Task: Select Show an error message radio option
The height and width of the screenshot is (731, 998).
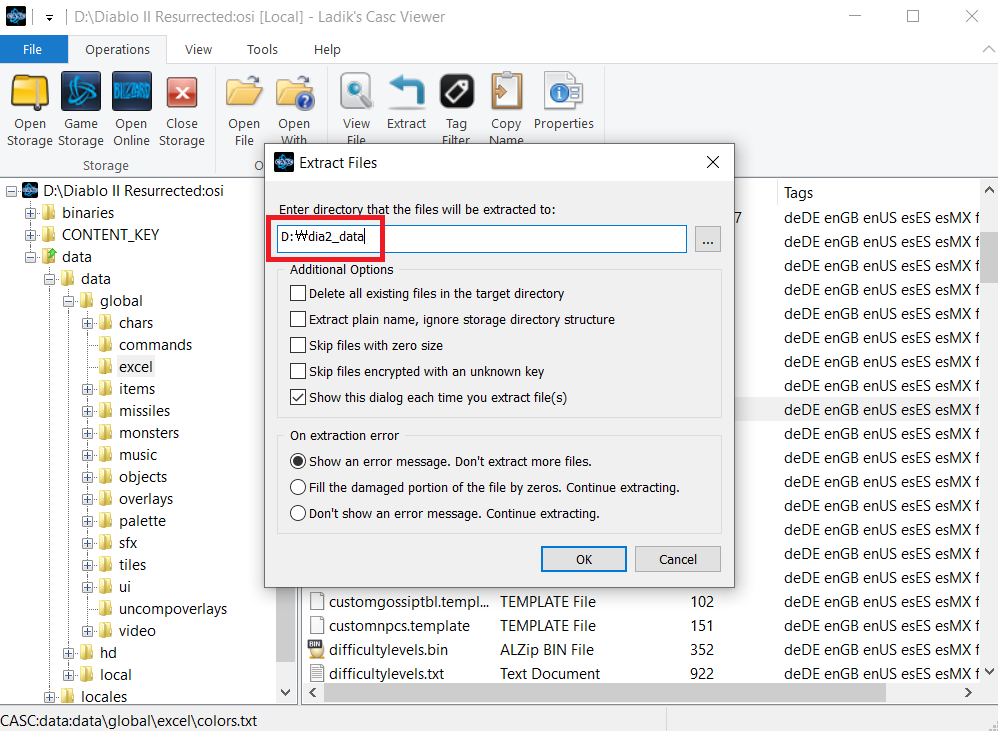Action: (x=298, y=461)
